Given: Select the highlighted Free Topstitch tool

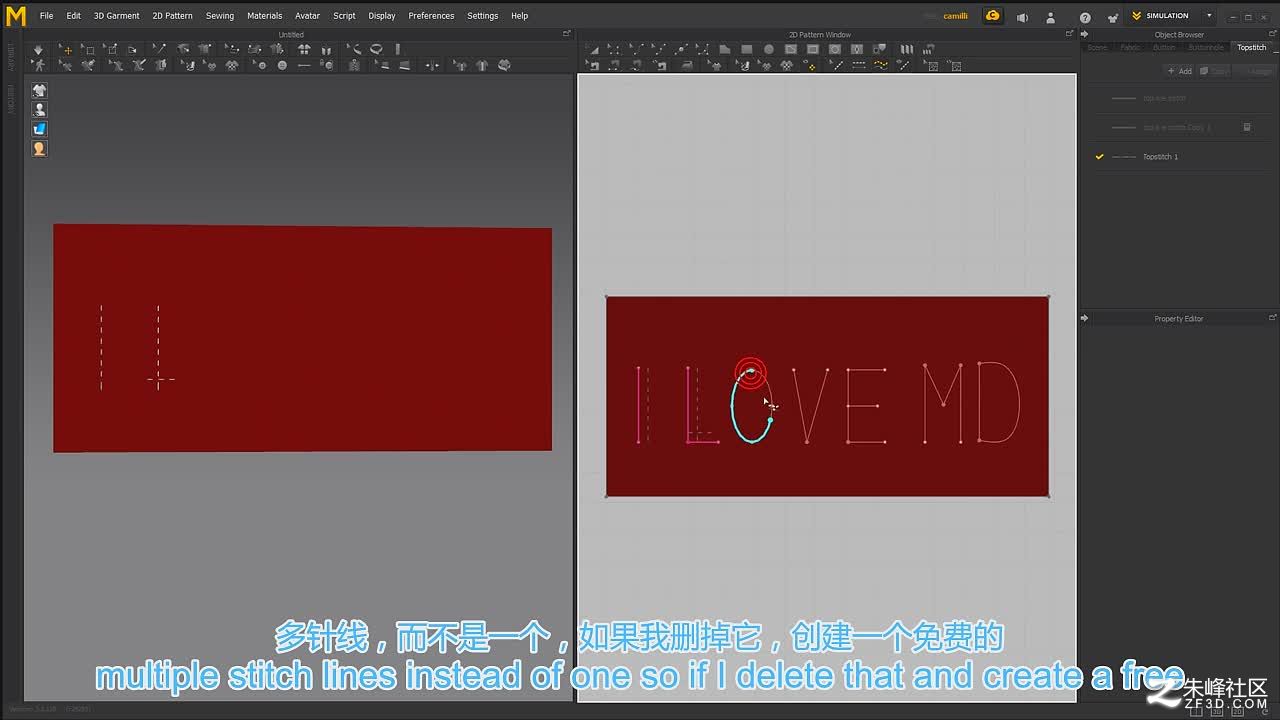Looking at the screenshot, I should point(880,65).
